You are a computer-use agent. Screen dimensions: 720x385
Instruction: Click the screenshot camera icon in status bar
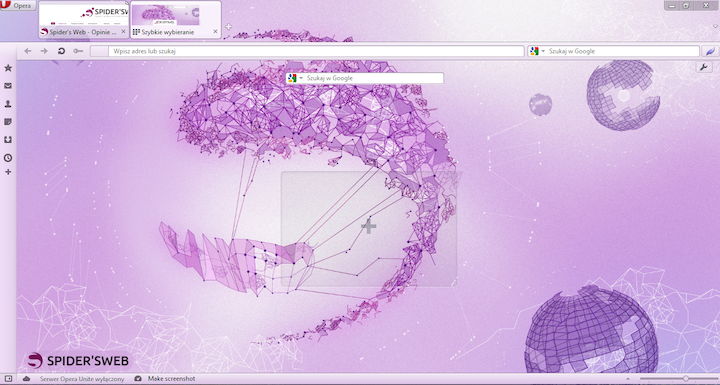pos(138,379)
